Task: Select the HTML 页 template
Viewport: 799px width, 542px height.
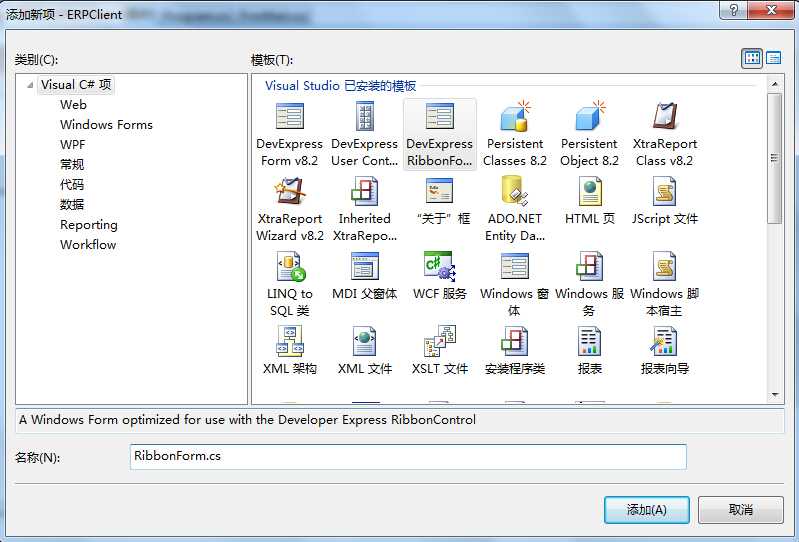Action: pos(590,202)
